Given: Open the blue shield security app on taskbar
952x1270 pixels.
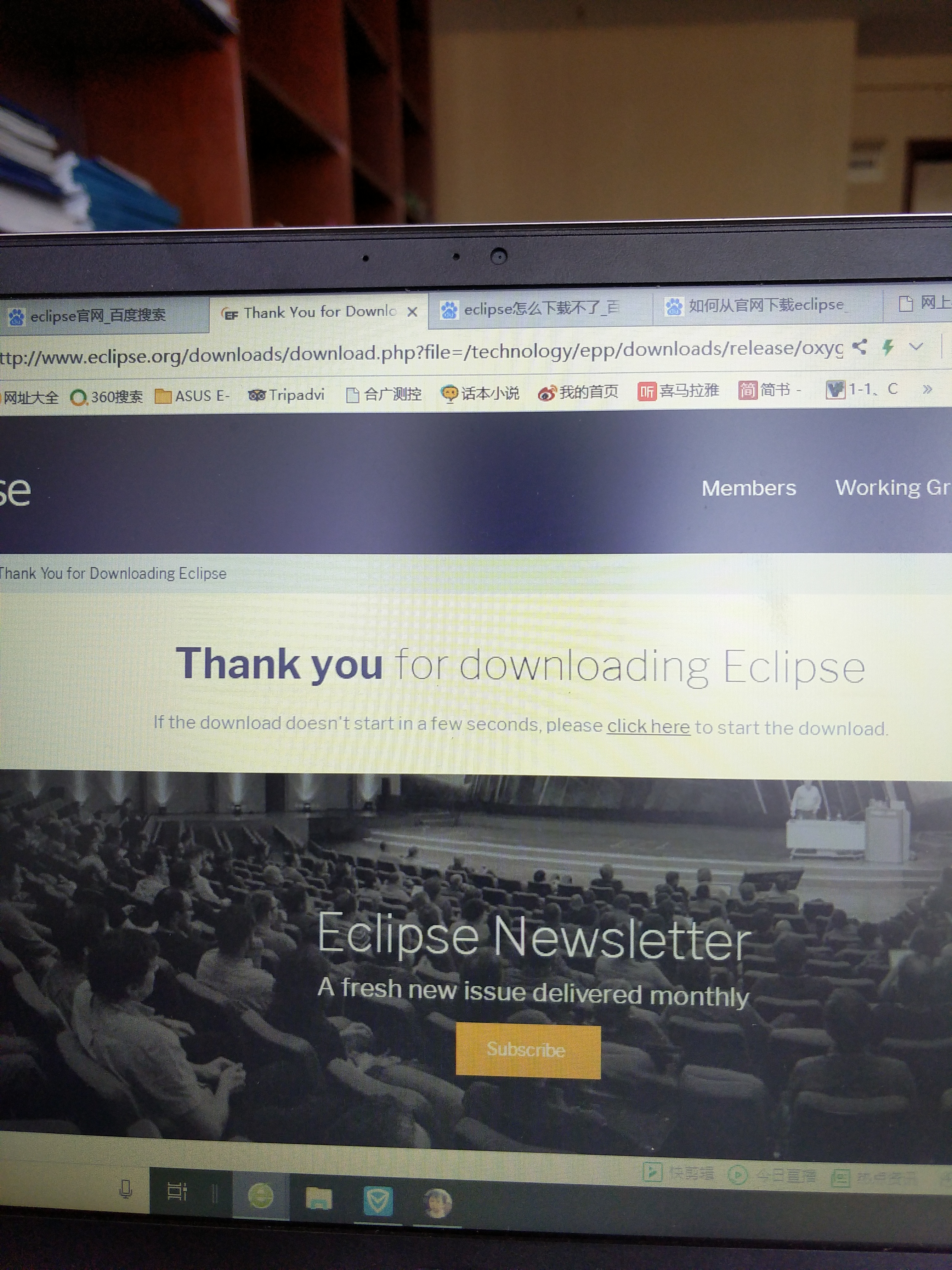Looking at the screenshot, I should pos(377,1200).
